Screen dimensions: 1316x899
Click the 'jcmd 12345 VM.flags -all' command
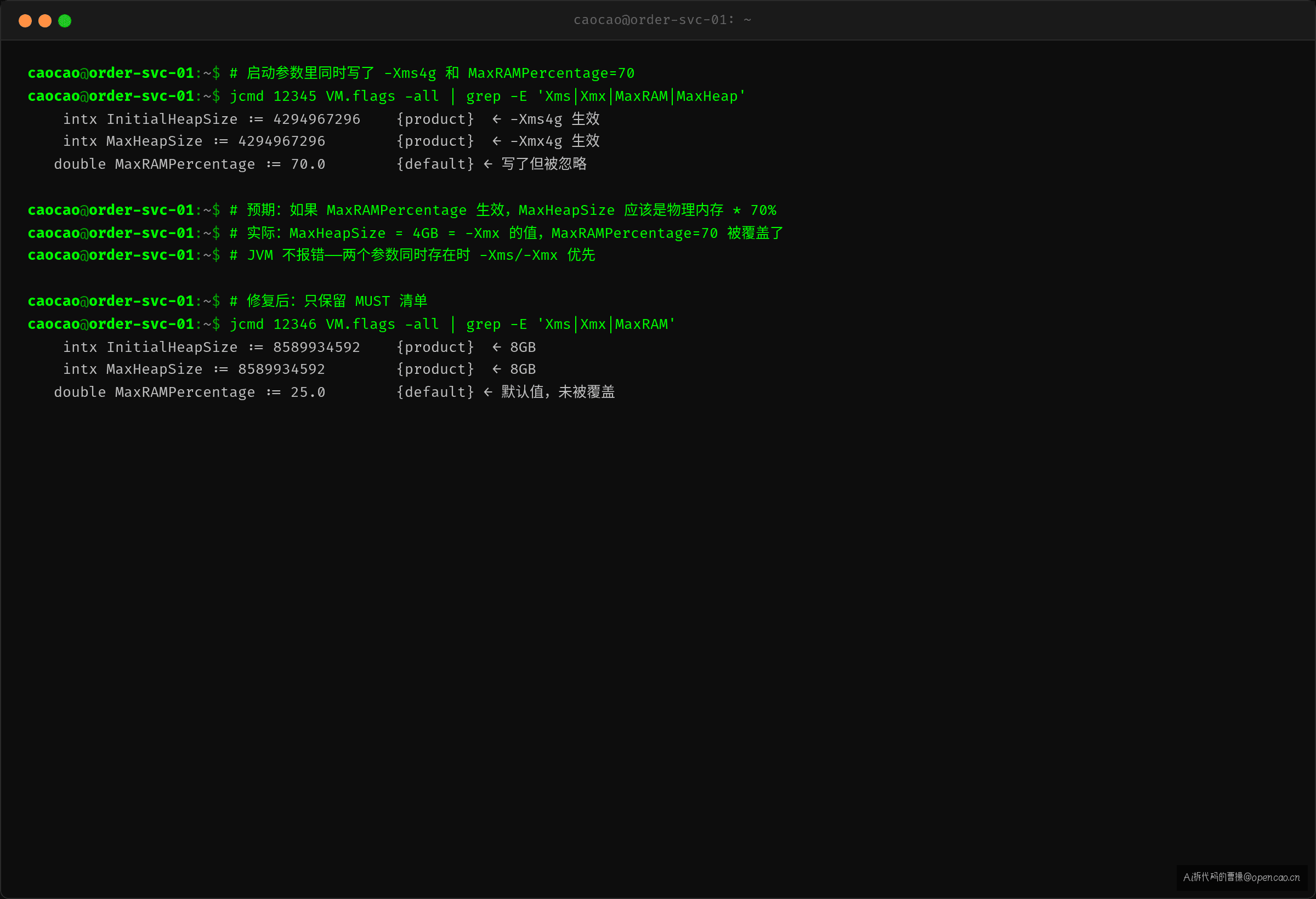tap(334, 96)
